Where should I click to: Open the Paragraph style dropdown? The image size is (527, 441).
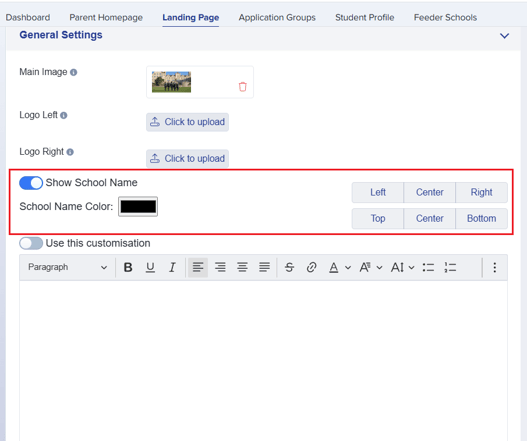68,268
